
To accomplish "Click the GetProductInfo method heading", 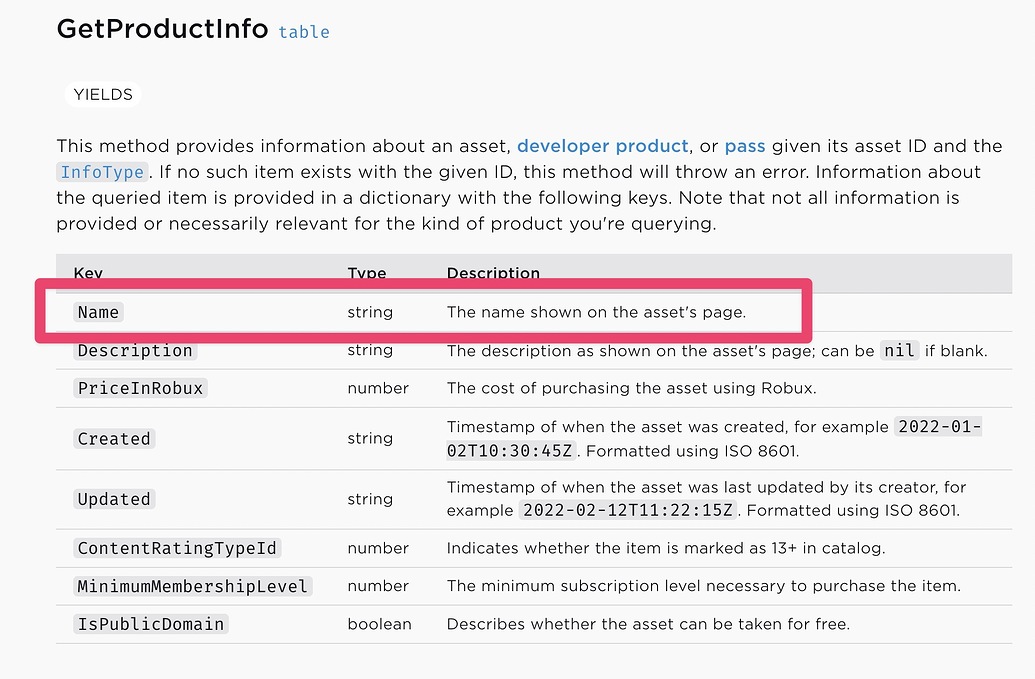I will click(x=162, y=29).
